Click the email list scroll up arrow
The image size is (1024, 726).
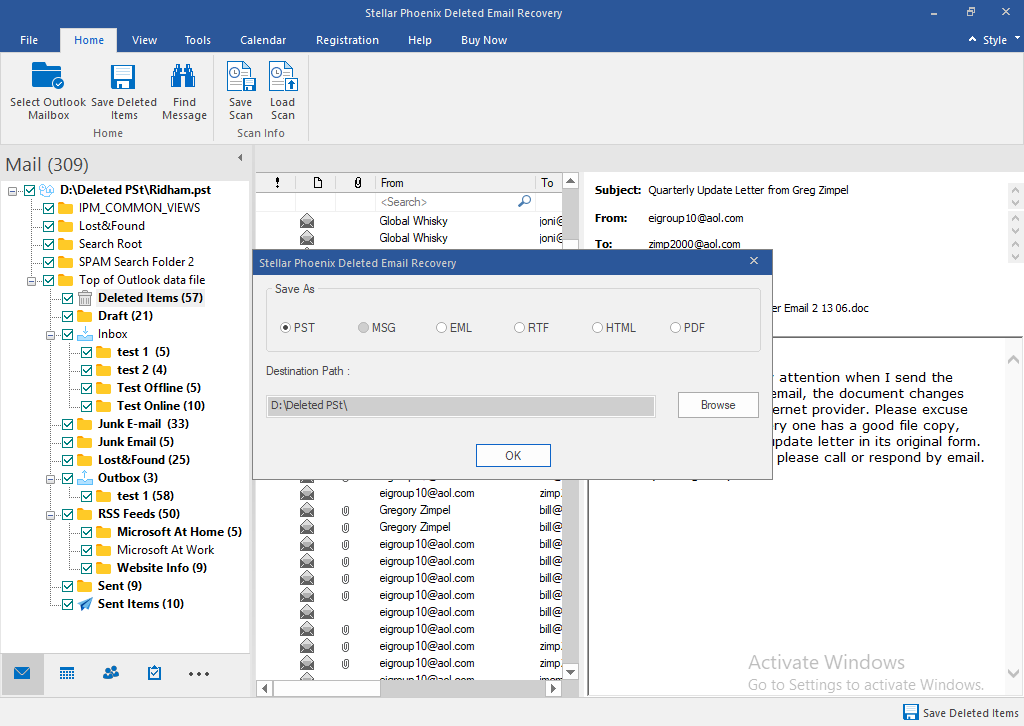pos(570,181)
